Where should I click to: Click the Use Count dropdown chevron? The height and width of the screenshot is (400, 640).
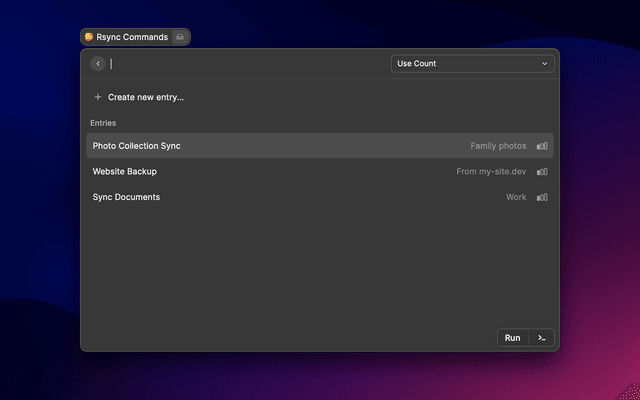click(x=545, y=64)
